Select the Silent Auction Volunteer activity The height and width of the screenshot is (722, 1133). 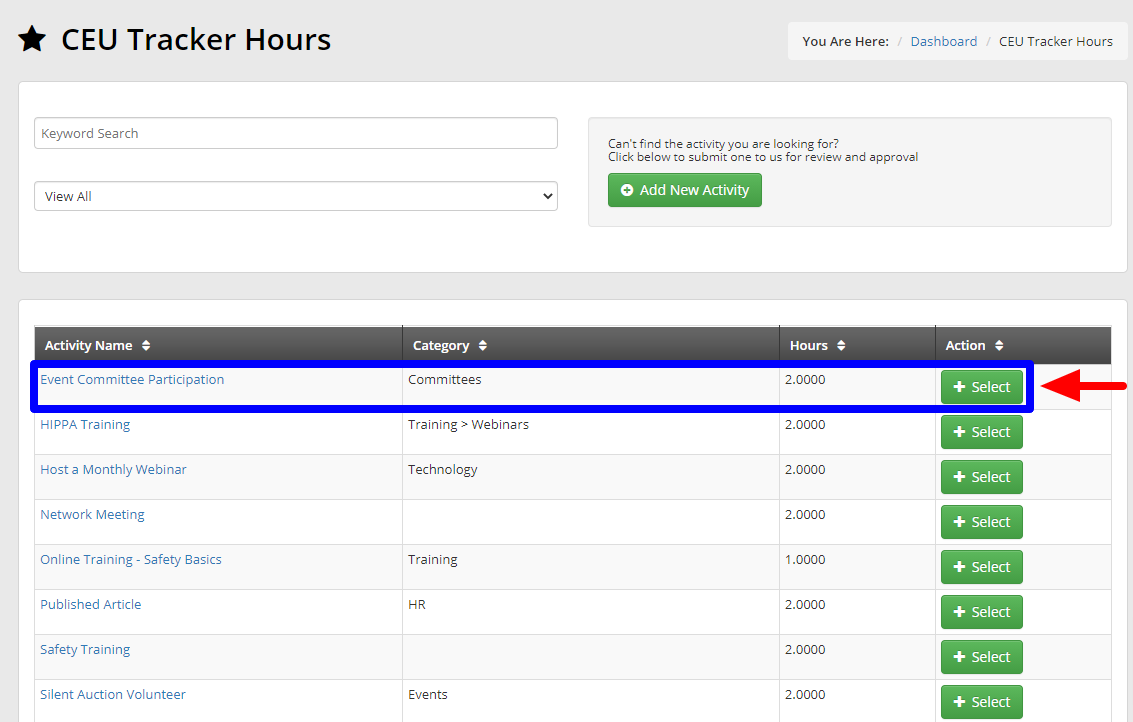[981, 702]
